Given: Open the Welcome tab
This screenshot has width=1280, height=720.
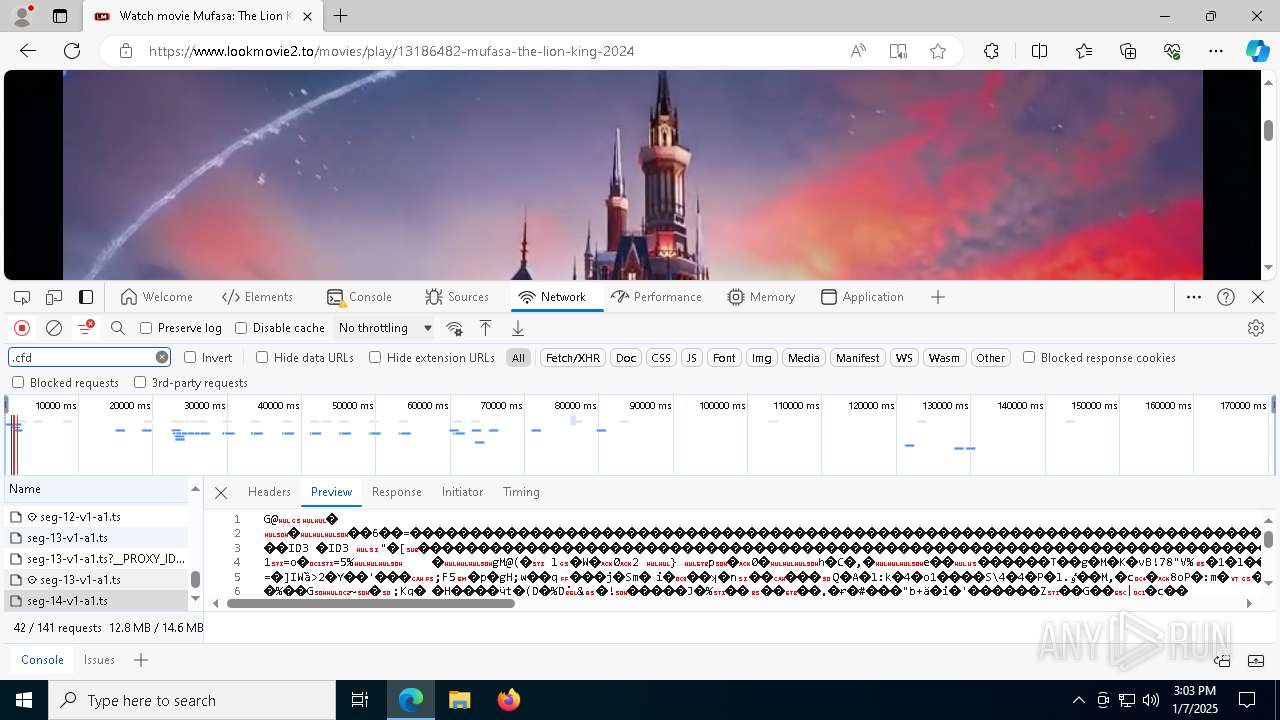Looking at the screenshot, I should point(156,297).
